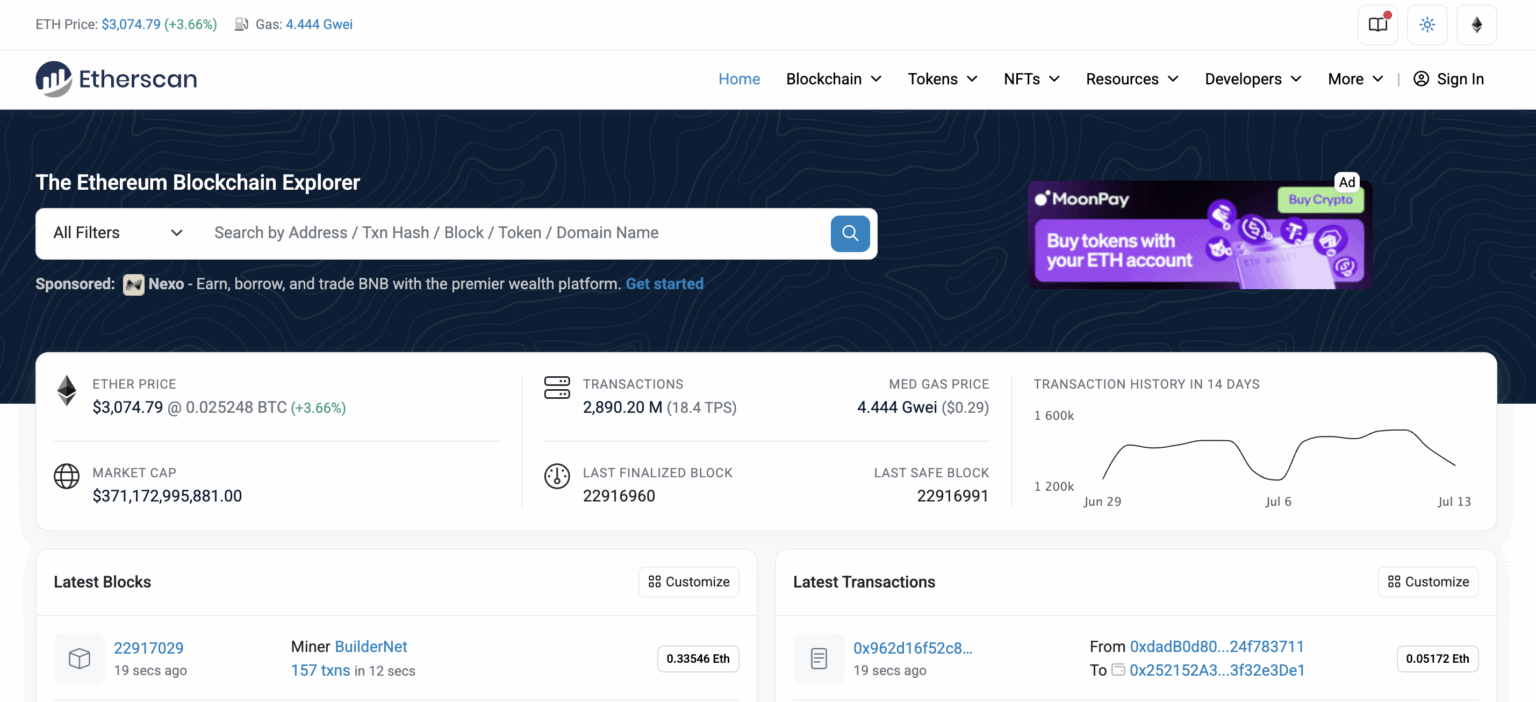1536x702 pixels.
Task: Click the cube icon next to block 22917029
Action: click(79, 658)
